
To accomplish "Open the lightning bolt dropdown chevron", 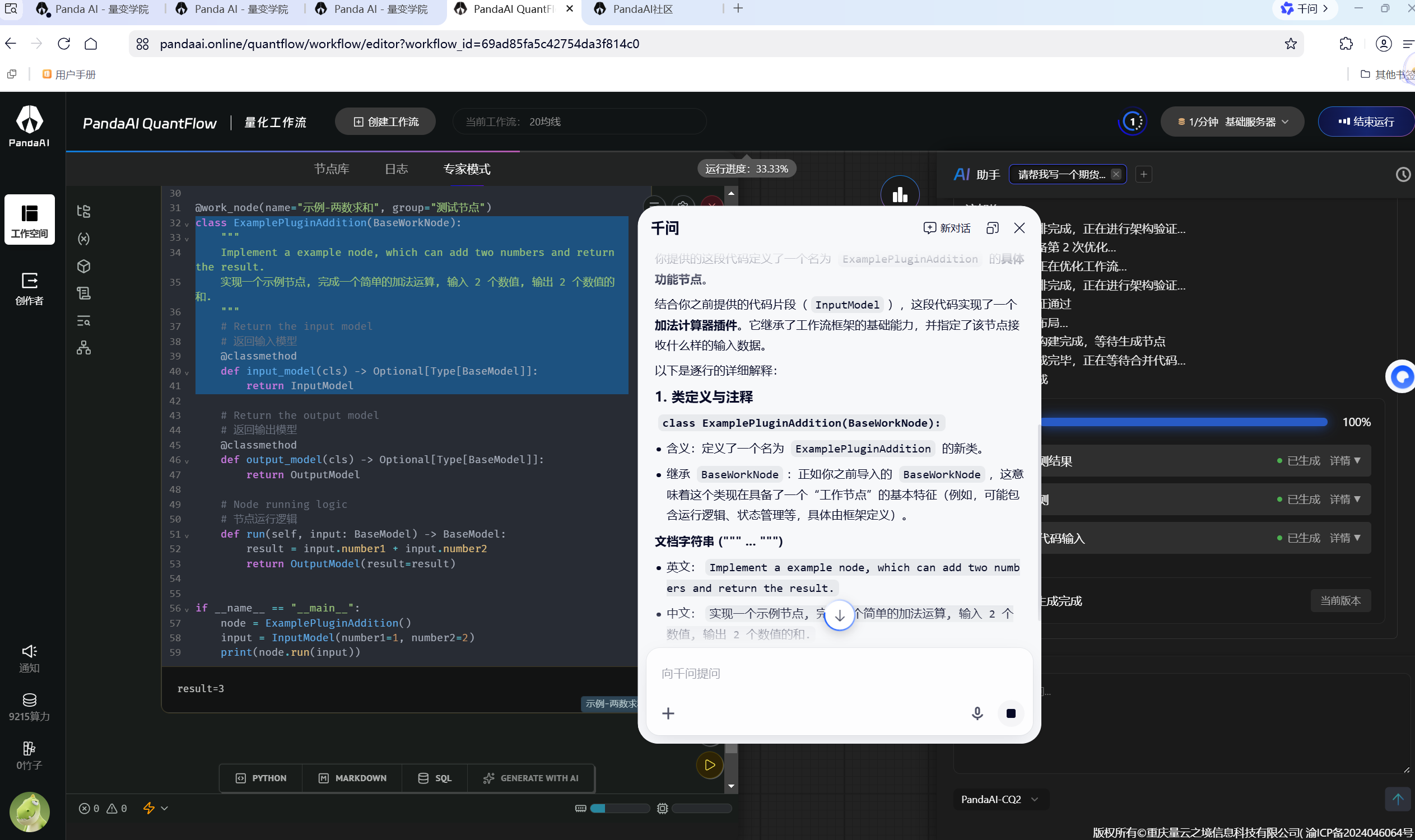I will [x=165, y=808].
